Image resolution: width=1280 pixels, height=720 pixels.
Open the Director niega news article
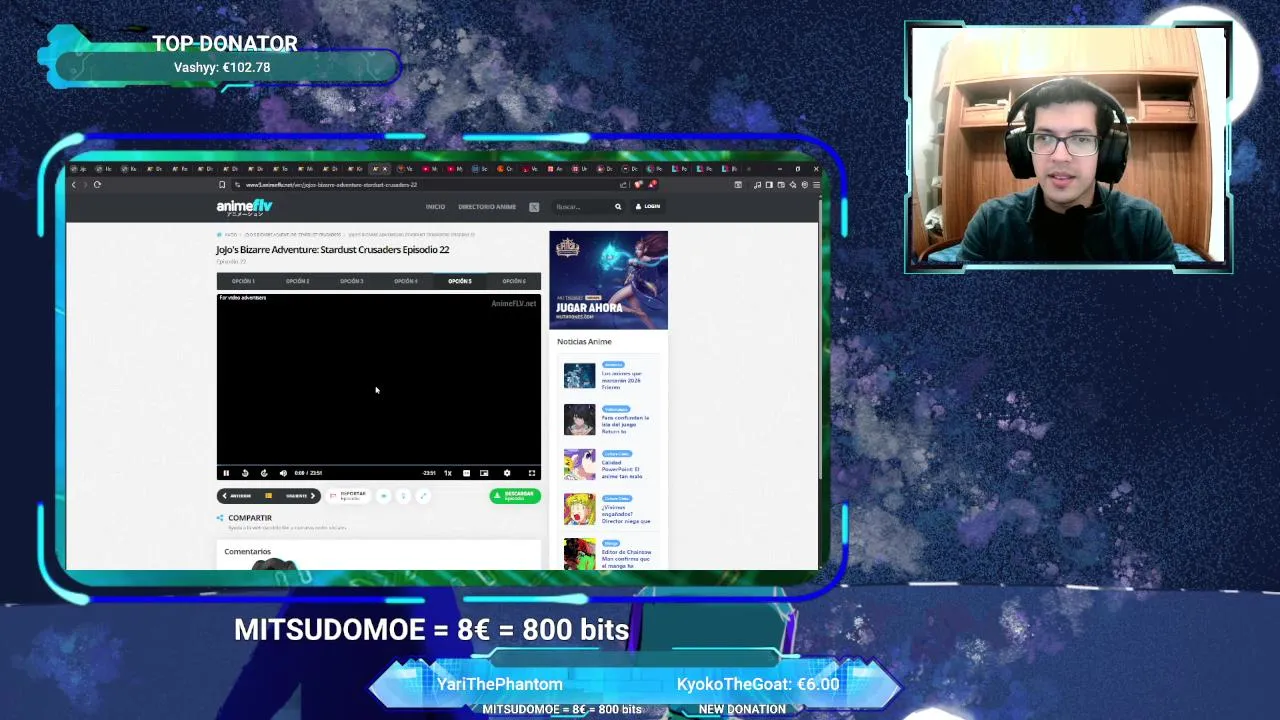tap(626, 514)
